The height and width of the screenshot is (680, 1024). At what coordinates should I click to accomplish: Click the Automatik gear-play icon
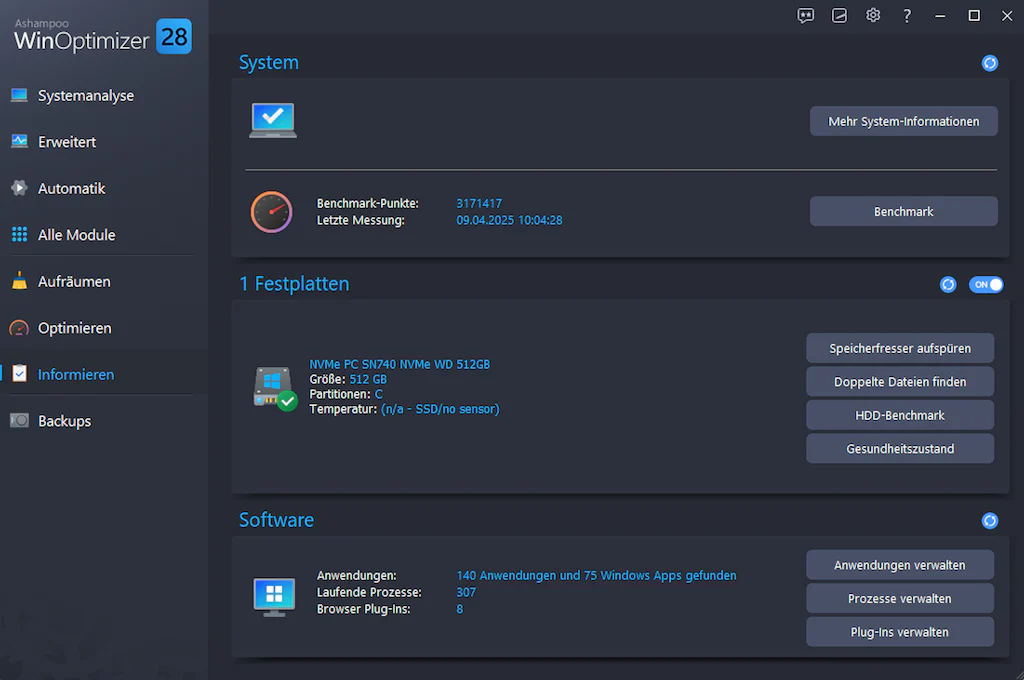[19, 188]
